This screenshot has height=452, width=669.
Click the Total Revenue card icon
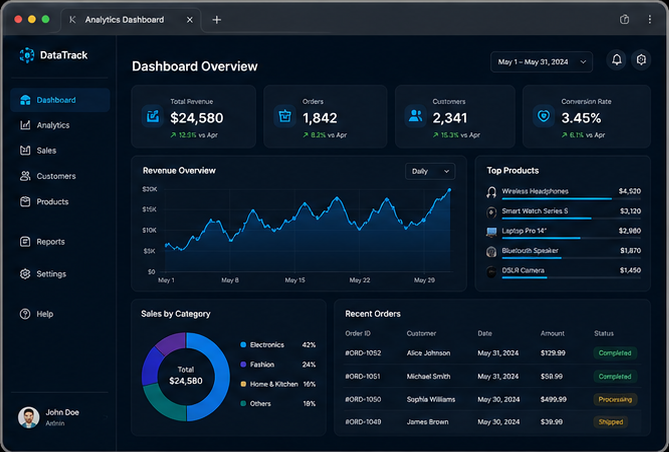(153, 116)
